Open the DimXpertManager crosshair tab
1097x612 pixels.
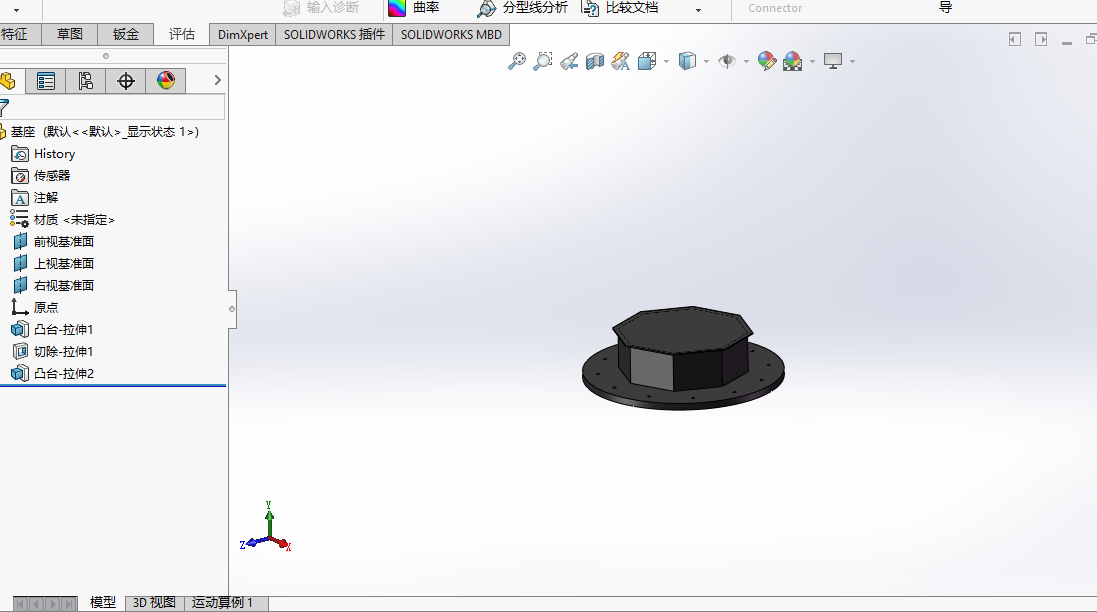[126, 81]
